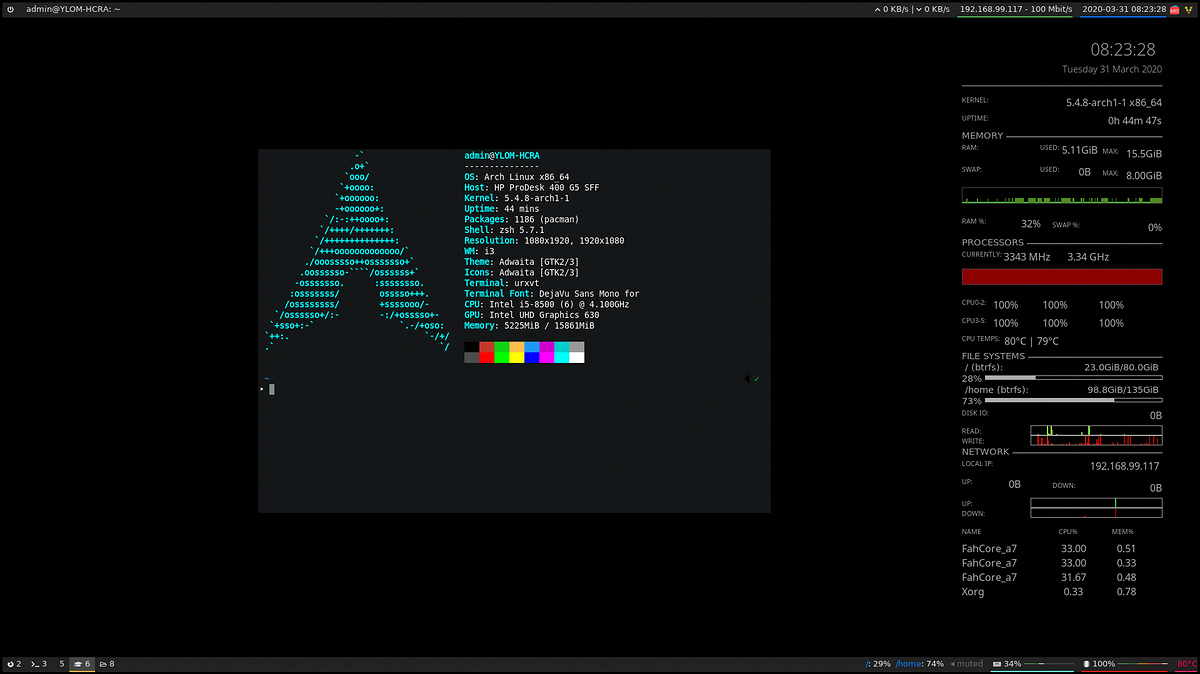Screen dimensions: 1200x674
Task: Click the Memory: 5225MiB / 15861MiB line
Action: pyautogui.click(x=529, y=325)
